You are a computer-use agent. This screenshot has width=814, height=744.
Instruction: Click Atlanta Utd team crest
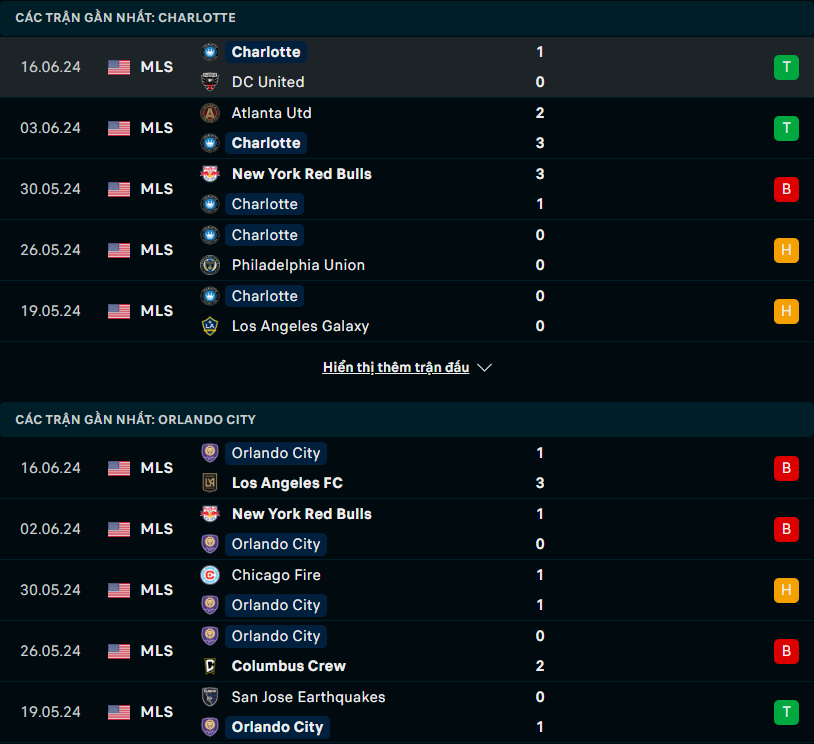click(210, 113)
